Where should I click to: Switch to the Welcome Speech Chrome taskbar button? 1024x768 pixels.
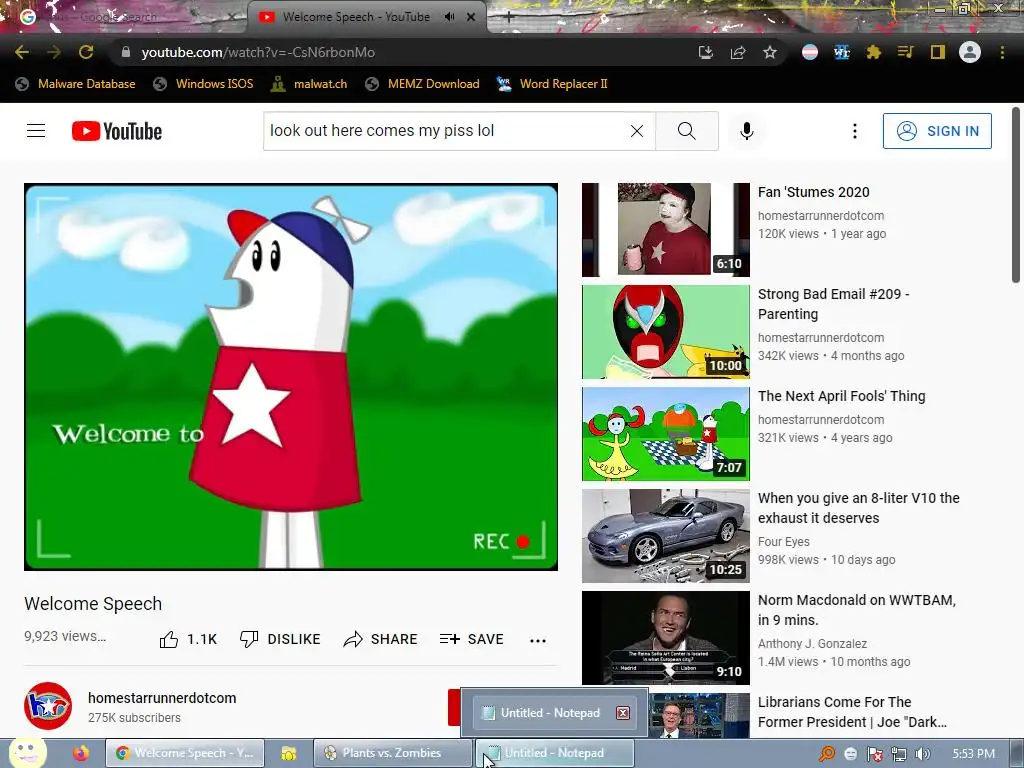point(185,753)
